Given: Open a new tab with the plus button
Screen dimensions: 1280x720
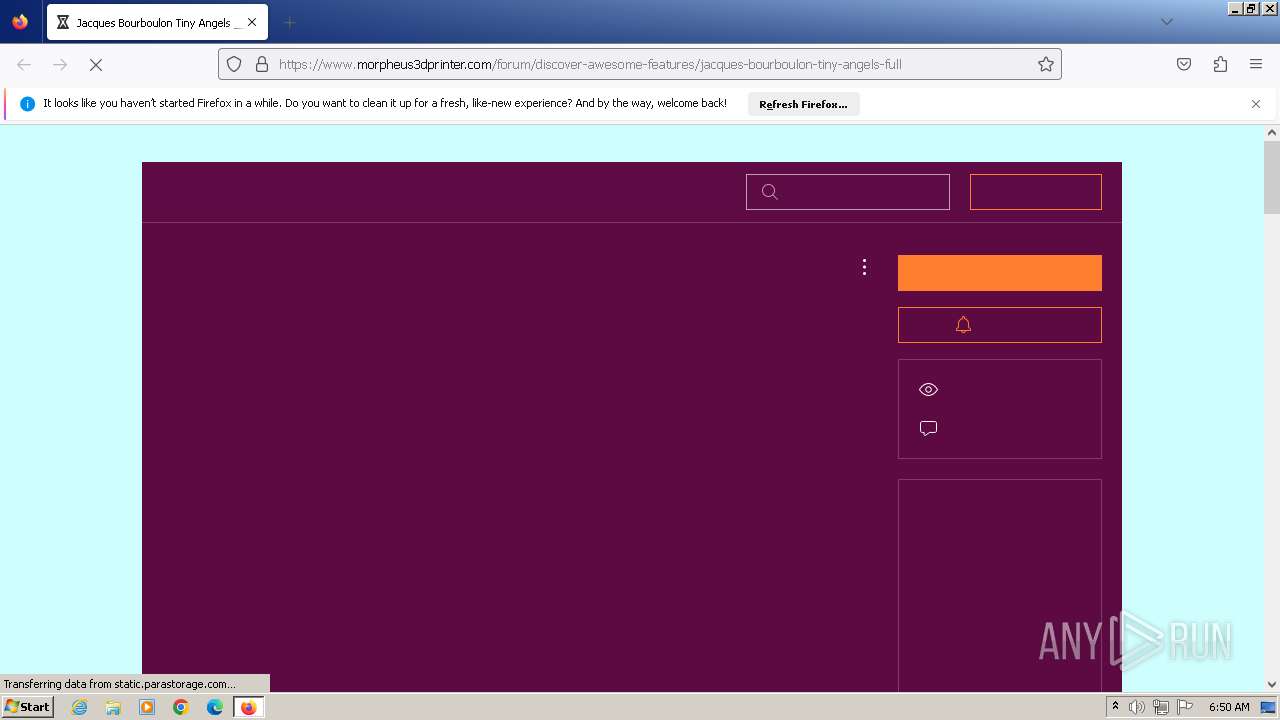Looking at the screenshot, I should [x=289, y=22].
